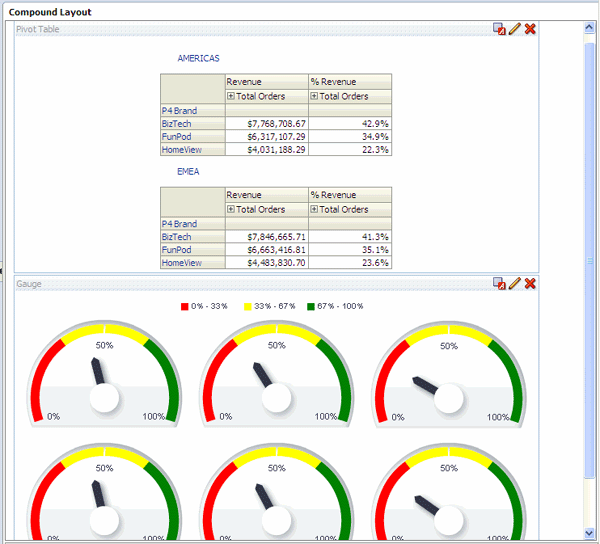Click the Revenue column header in EMEA table
Viewport: 600px width, 544px height.
click(x=267, y=195)
